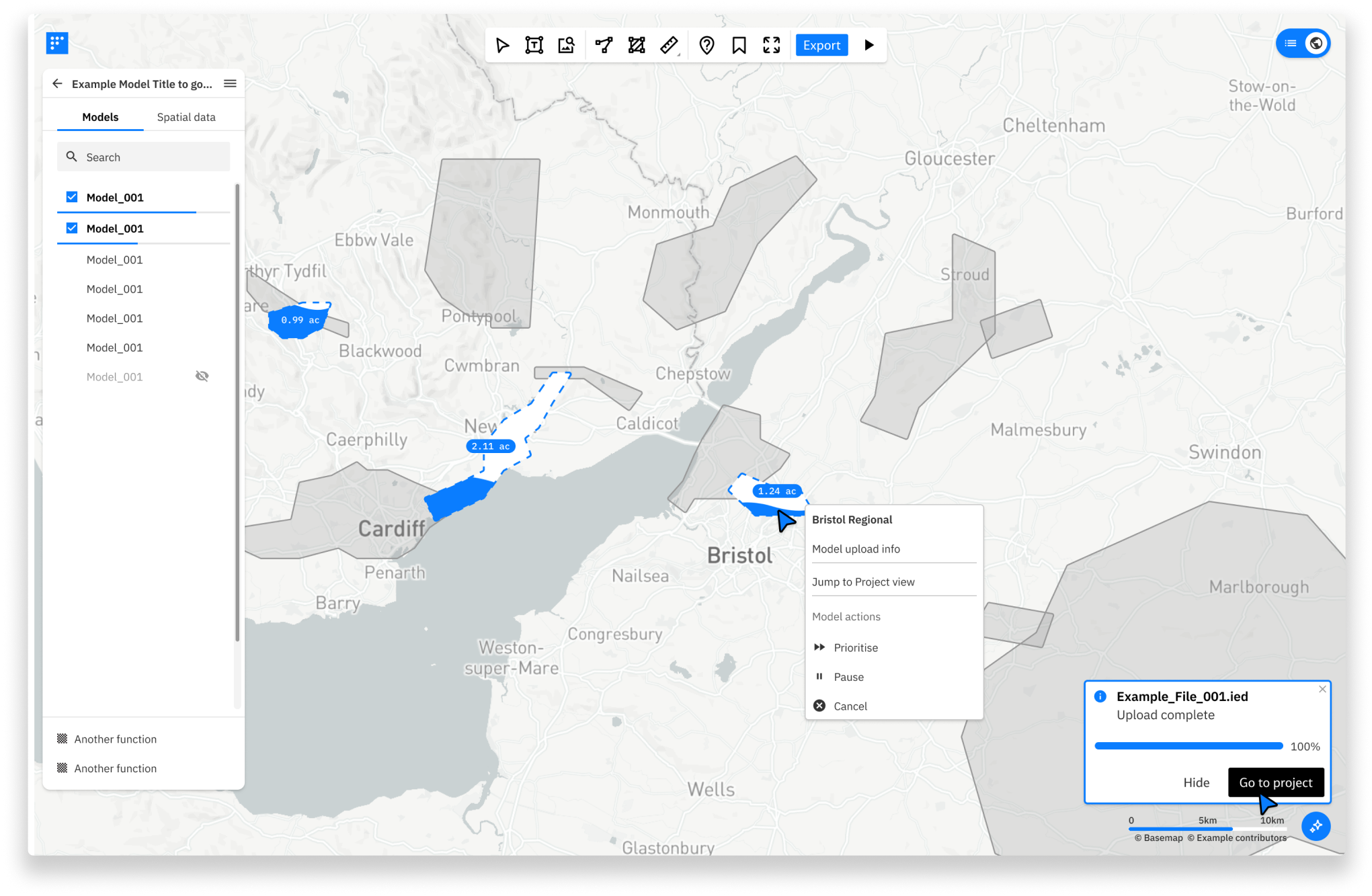Uncheck the second Model_001 checkbox
Viewport: 1372px width, 896px height.
tap(72, 228)
